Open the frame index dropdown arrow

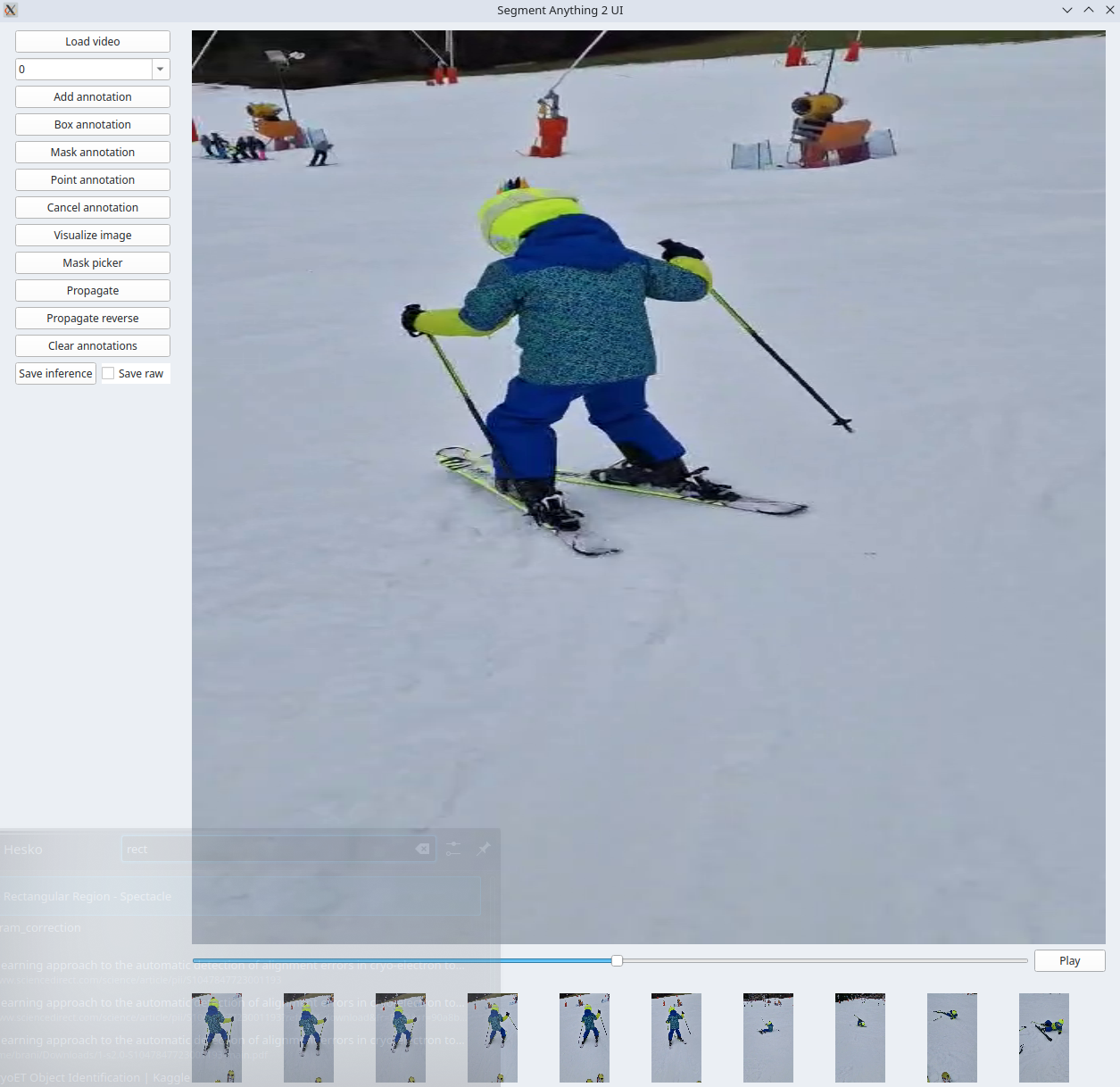[x=160, y=70]
